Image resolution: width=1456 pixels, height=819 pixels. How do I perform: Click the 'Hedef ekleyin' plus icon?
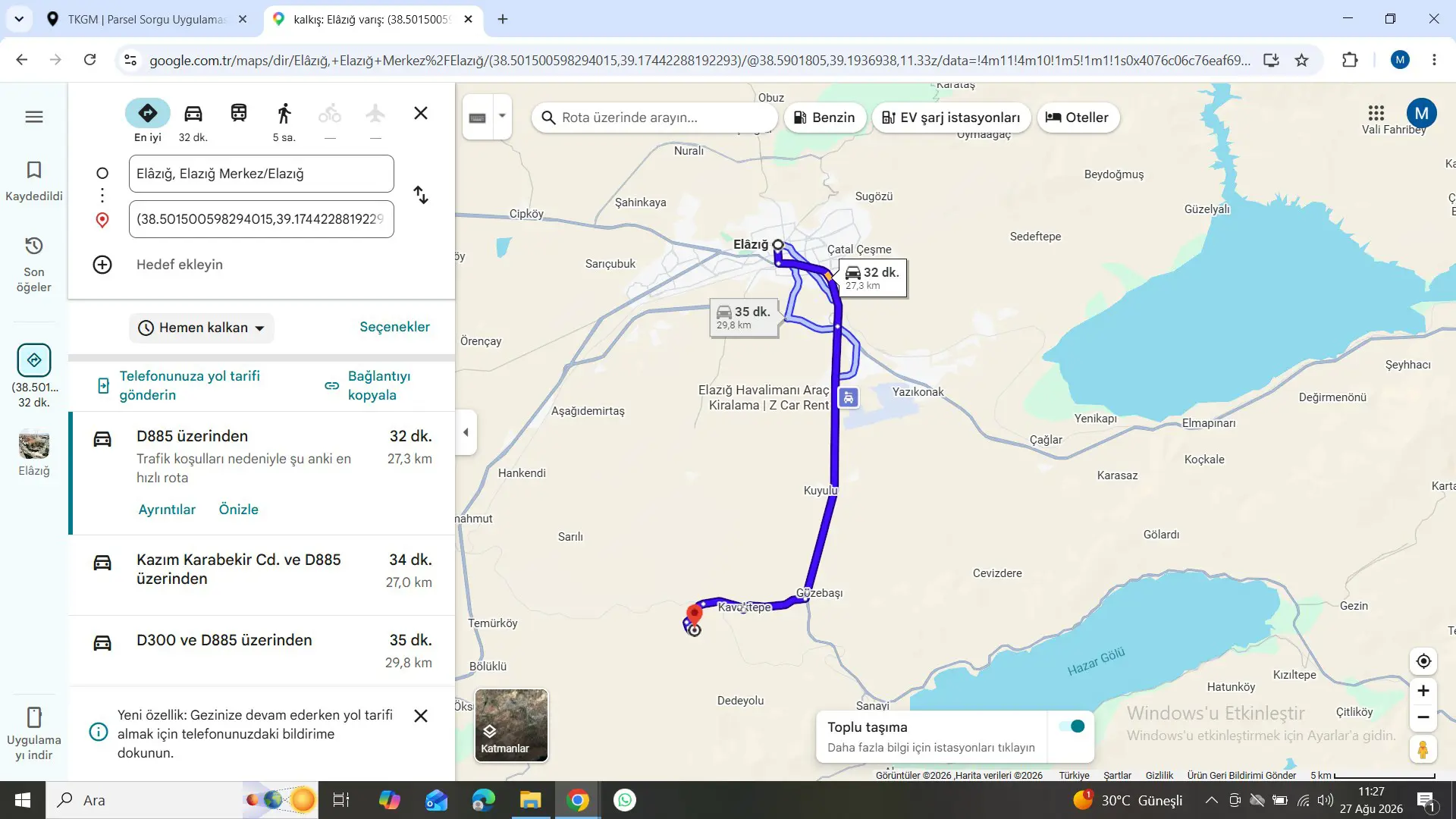102,265
